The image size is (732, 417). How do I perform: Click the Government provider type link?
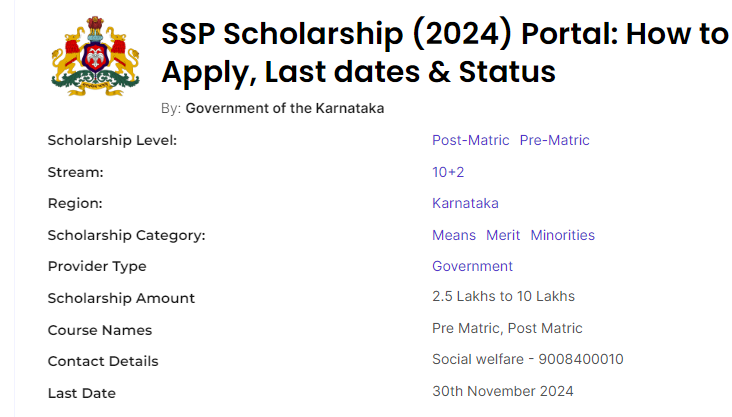tap(472, 266)
